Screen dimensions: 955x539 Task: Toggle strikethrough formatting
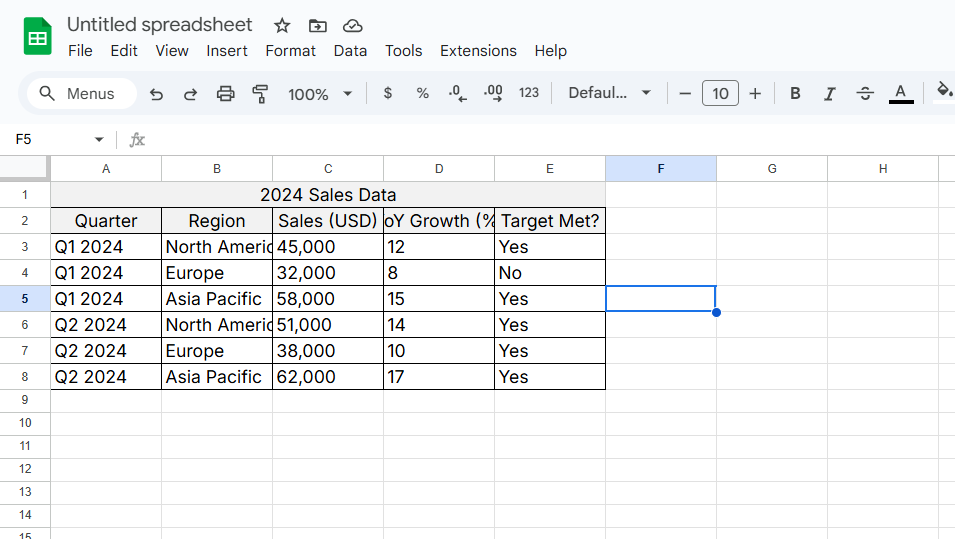tap(865, 93)
